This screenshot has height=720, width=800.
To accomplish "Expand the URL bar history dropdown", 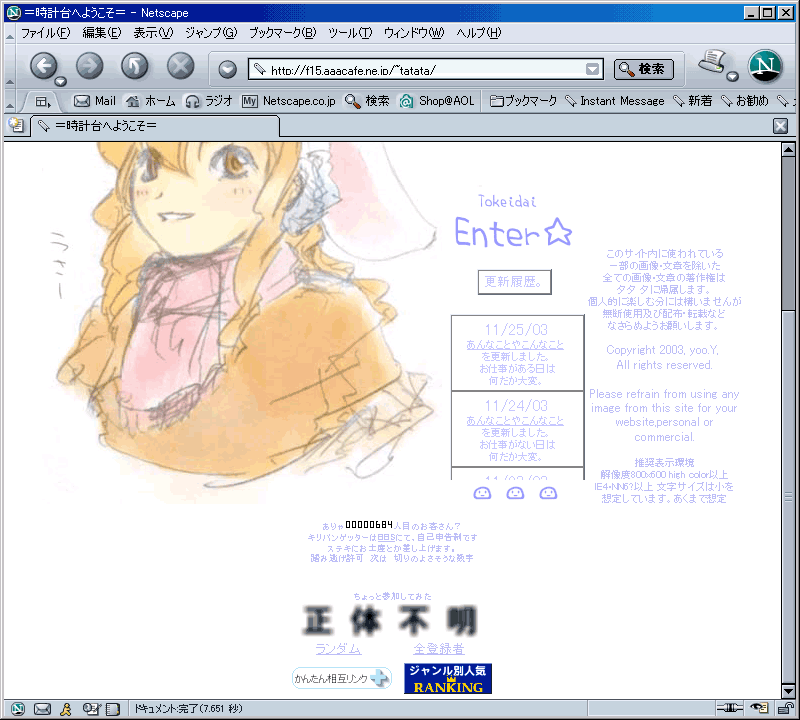I will (592, 69).
